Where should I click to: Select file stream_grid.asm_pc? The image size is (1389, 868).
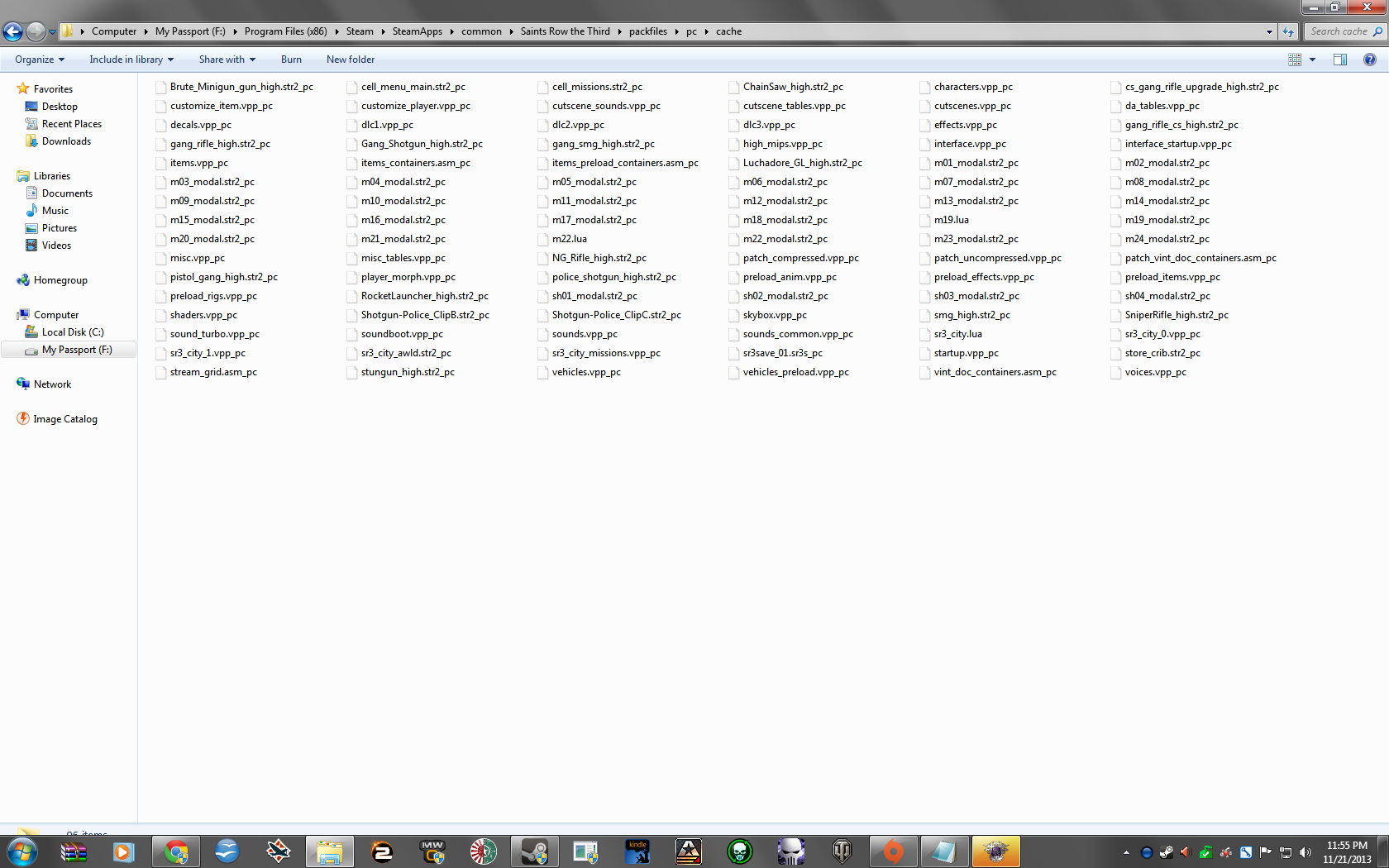point(213,372)
